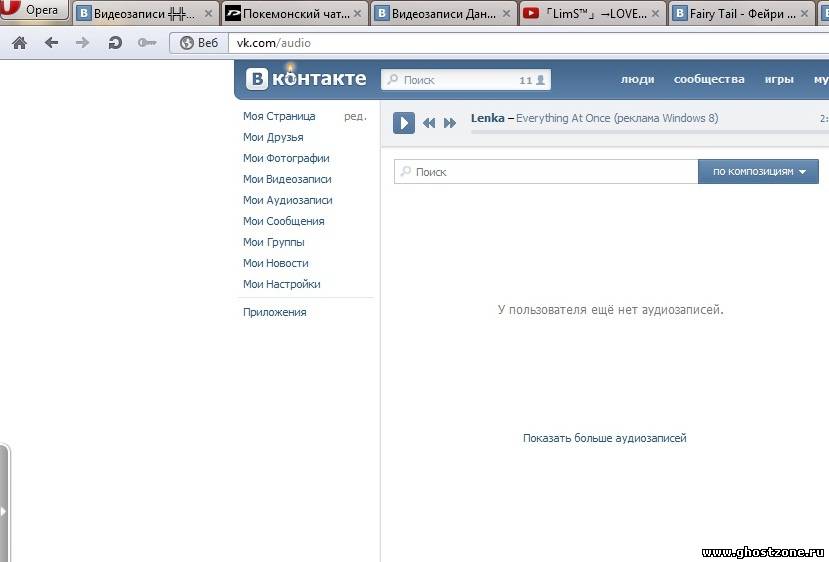Click the Opera menu button
Viewport: 829px width, 562px height.
coord(34,11)
